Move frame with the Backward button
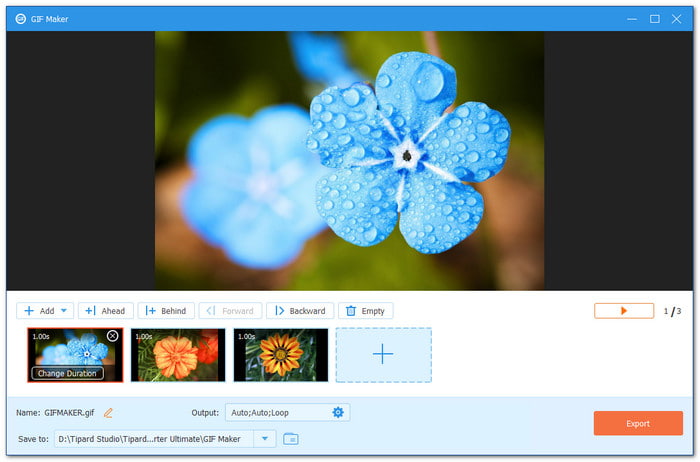 pos(300,311)
